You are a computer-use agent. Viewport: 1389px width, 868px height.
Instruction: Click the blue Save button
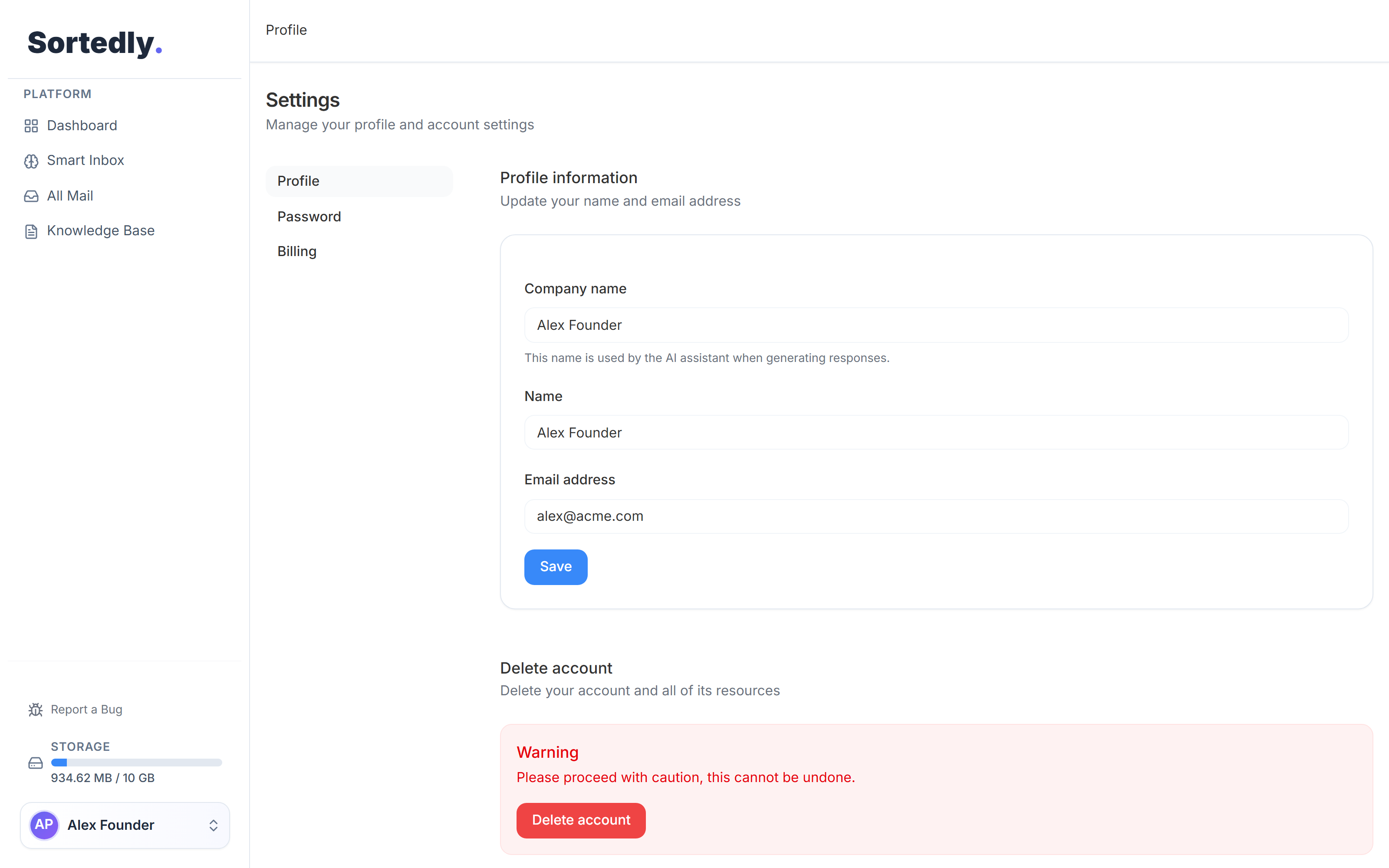click(556, 567)
